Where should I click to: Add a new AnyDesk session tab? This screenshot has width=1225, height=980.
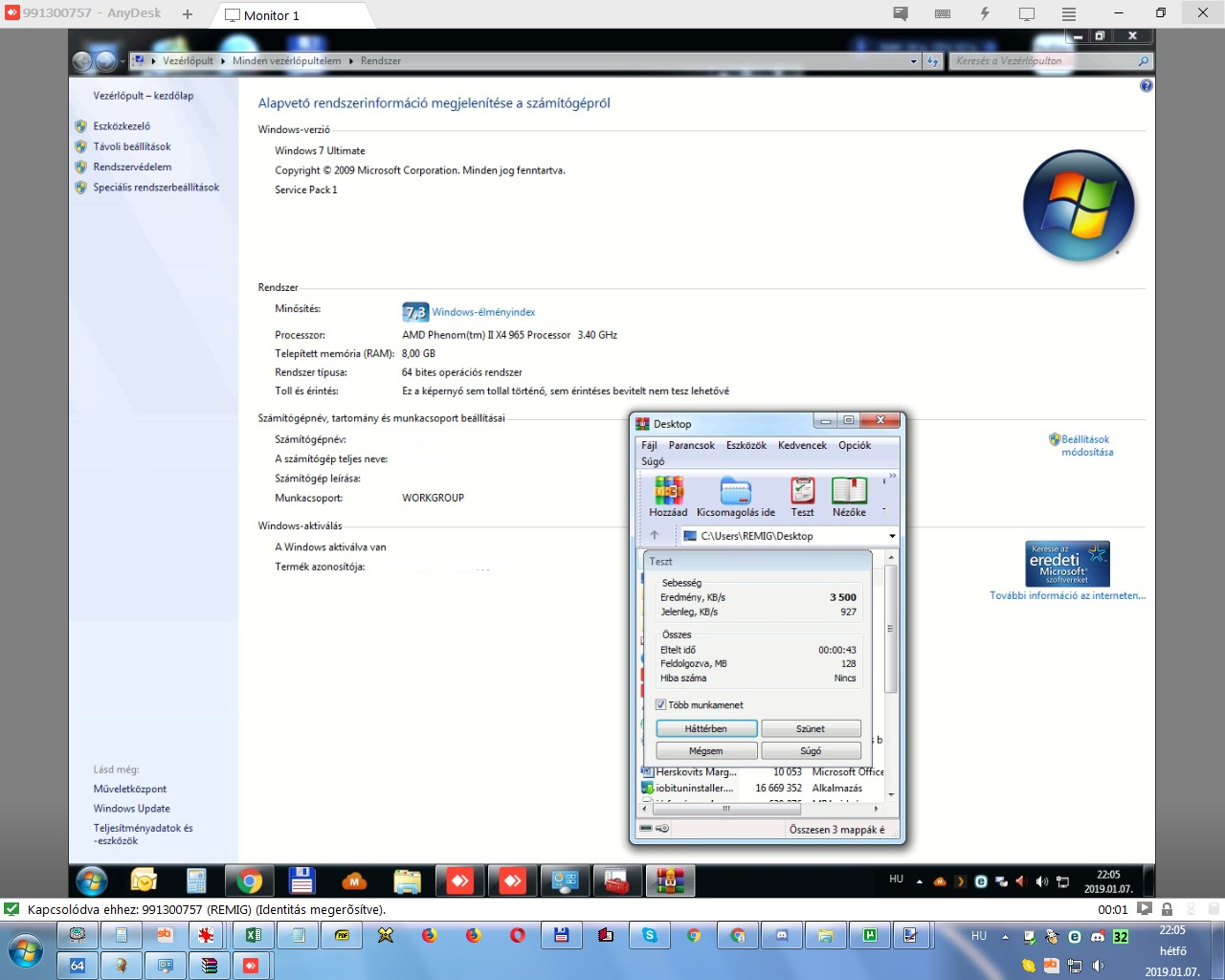point(188,14)
